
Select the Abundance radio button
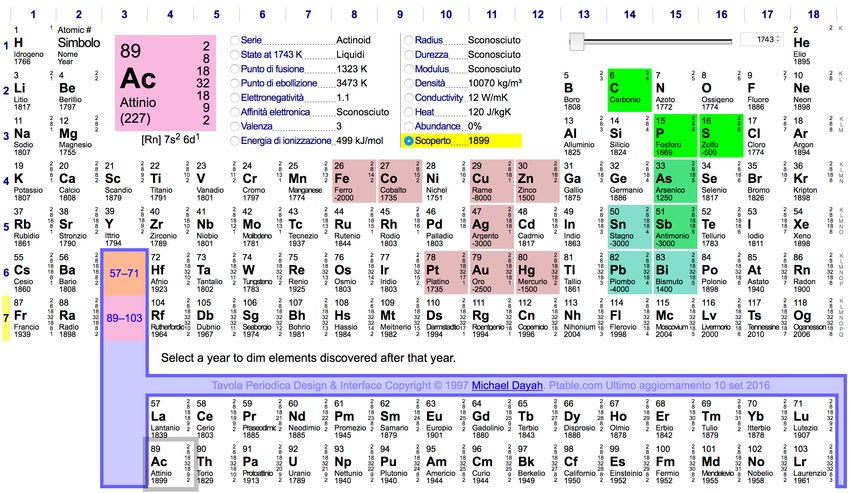pyautogui.click(x=409, y=126)
